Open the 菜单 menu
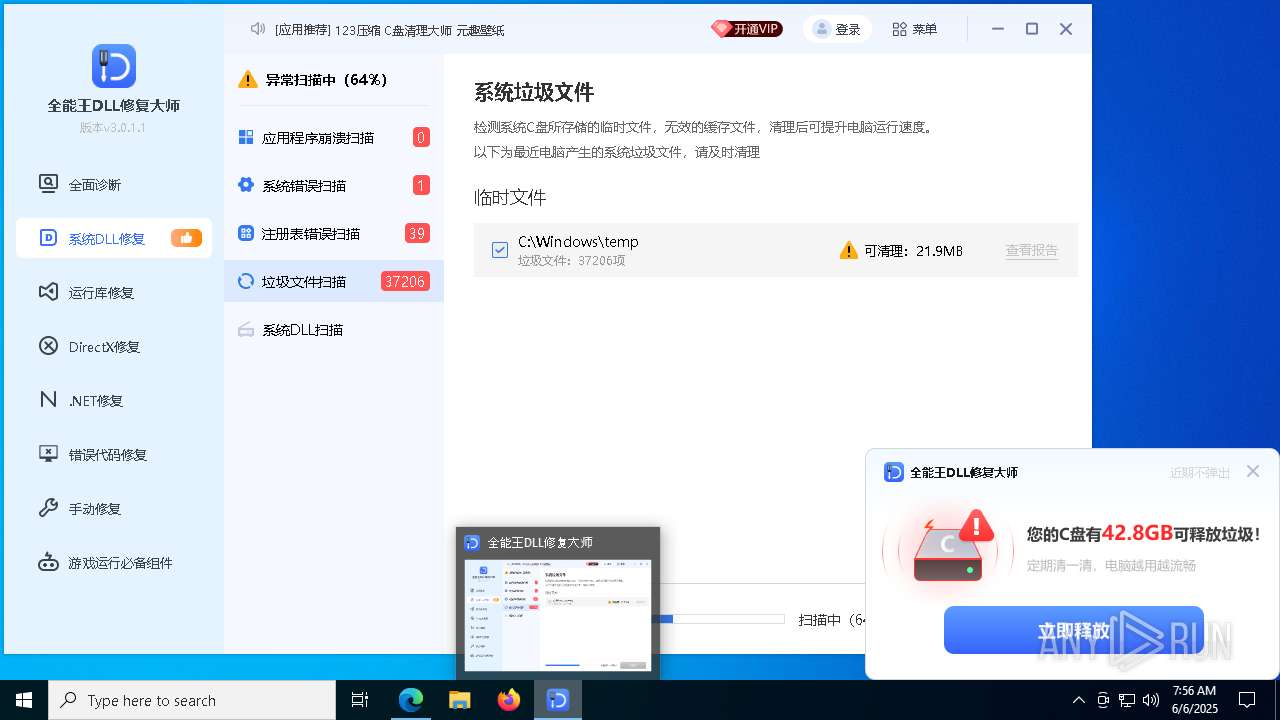 coord(915,29)
